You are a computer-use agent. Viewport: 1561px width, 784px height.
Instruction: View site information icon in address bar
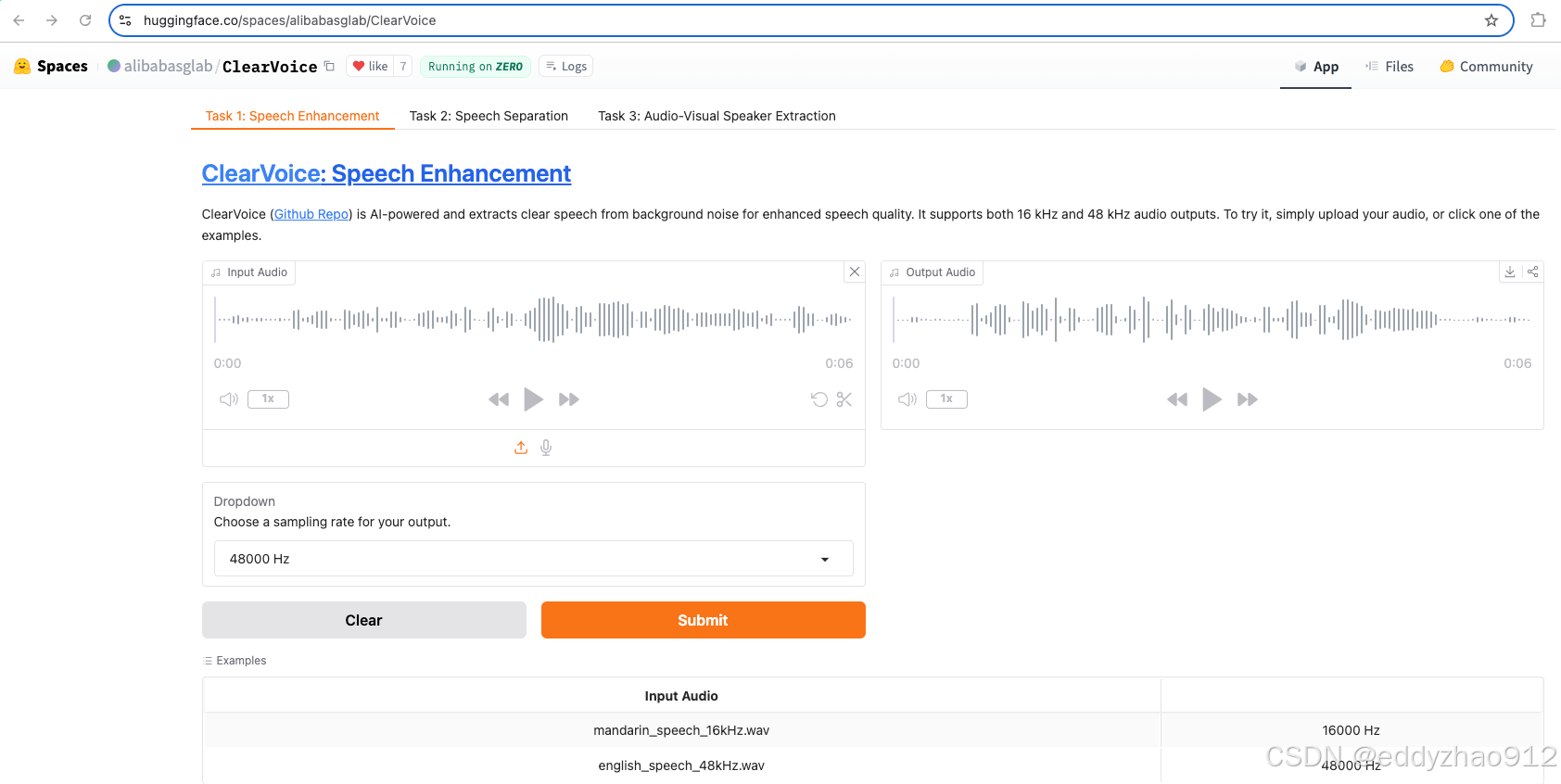tap(125, 20)
